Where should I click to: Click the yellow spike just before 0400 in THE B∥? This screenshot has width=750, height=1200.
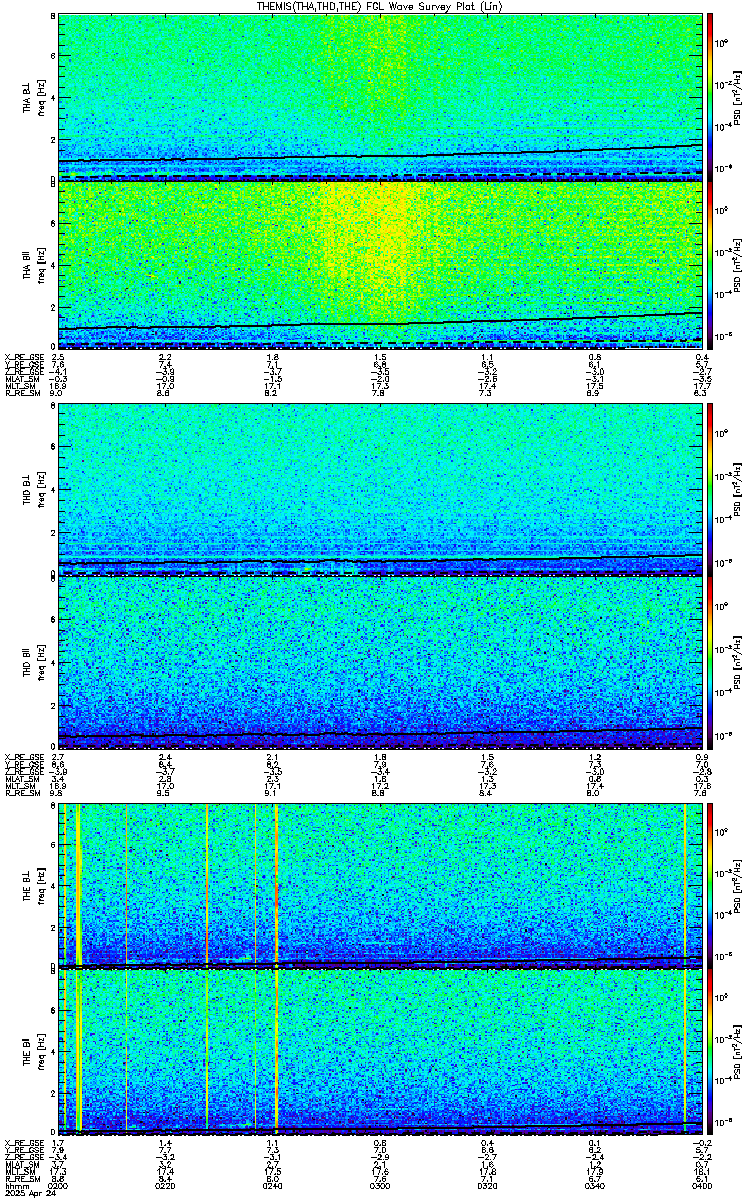(685, 1052)
